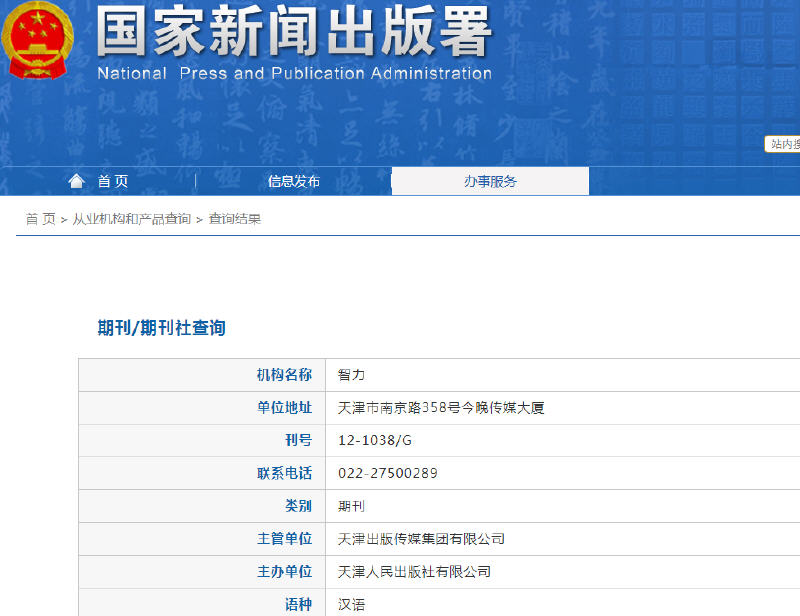This screenshot has height=616, width=800.
Task: Click the 机构名称 row label
Action: click(284, 375)
